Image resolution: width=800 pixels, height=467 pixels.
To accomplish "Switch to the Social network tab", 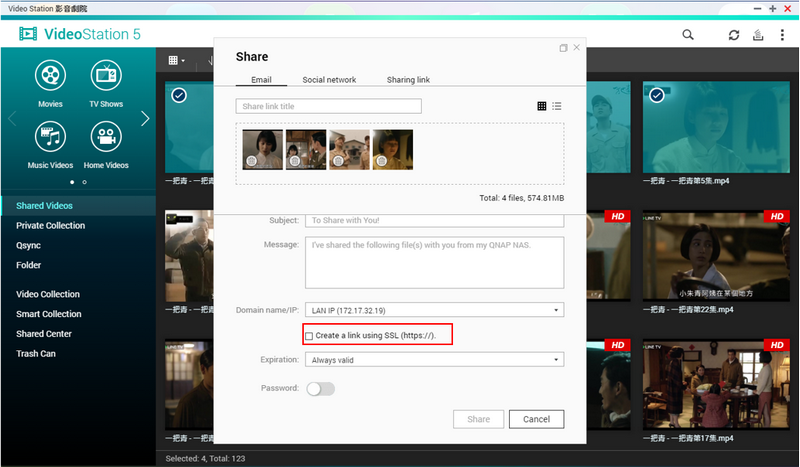I will (x=329, y=80).
